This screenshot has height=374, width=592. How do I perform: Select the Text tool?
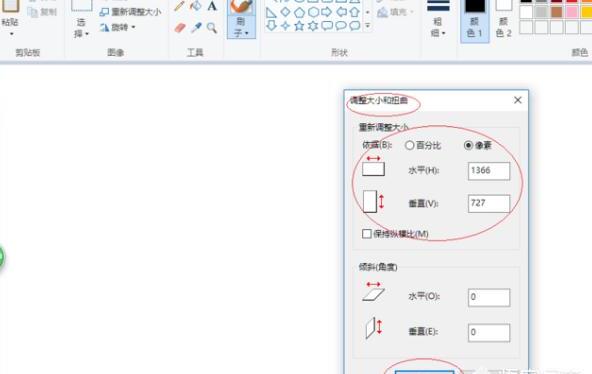tap(212, 6)
